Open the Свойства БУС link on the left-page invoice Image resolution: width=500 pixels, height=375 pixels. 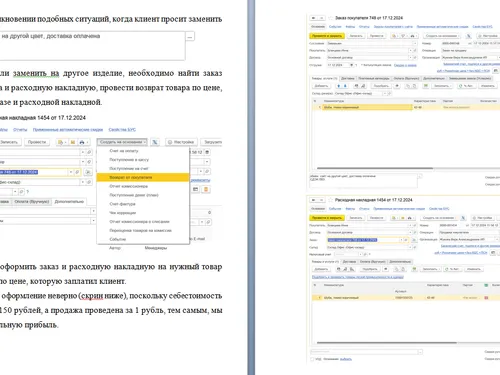tap(122, 130)
